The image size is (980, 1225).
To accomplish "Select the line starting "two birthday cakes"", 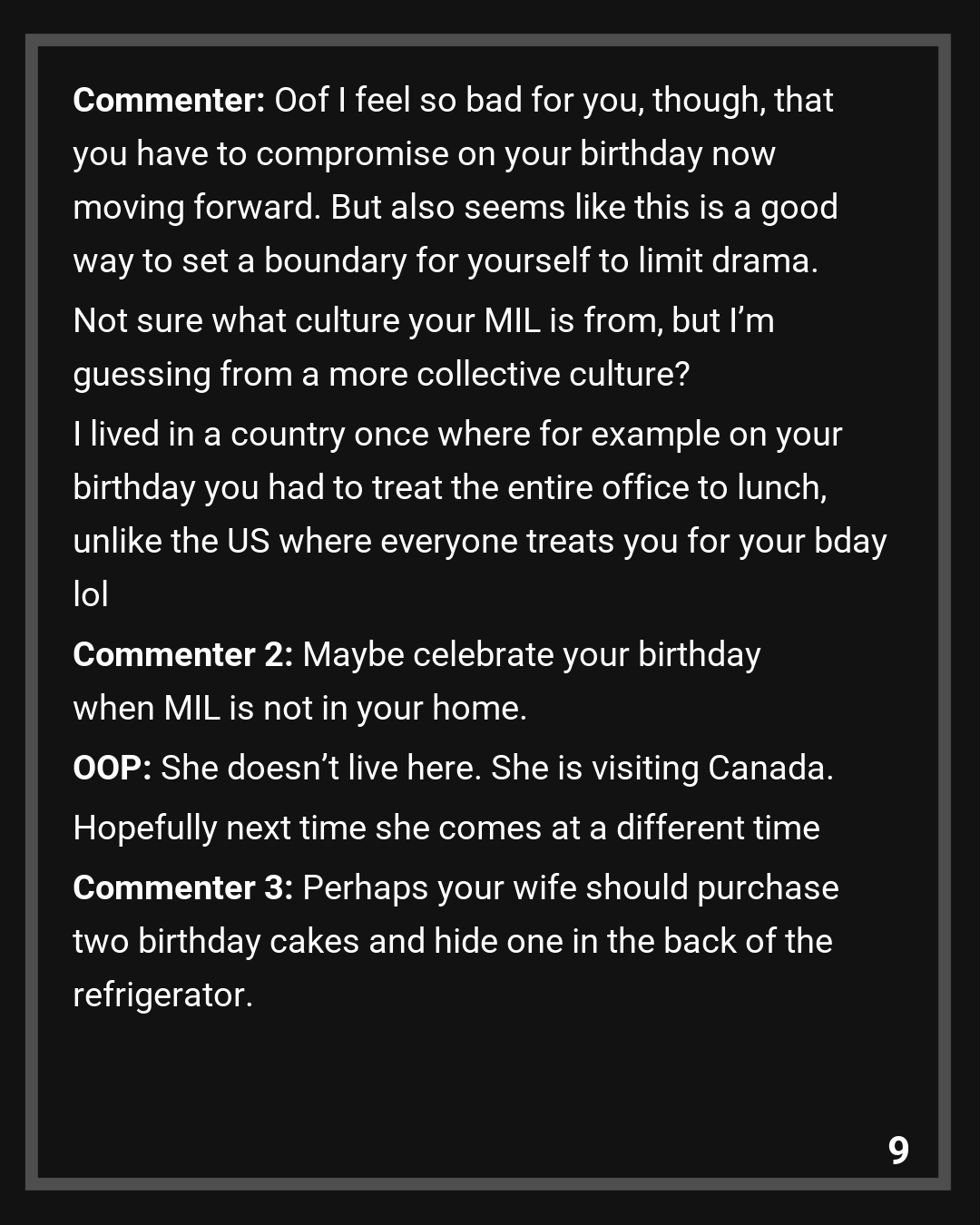I will point(452,941).
